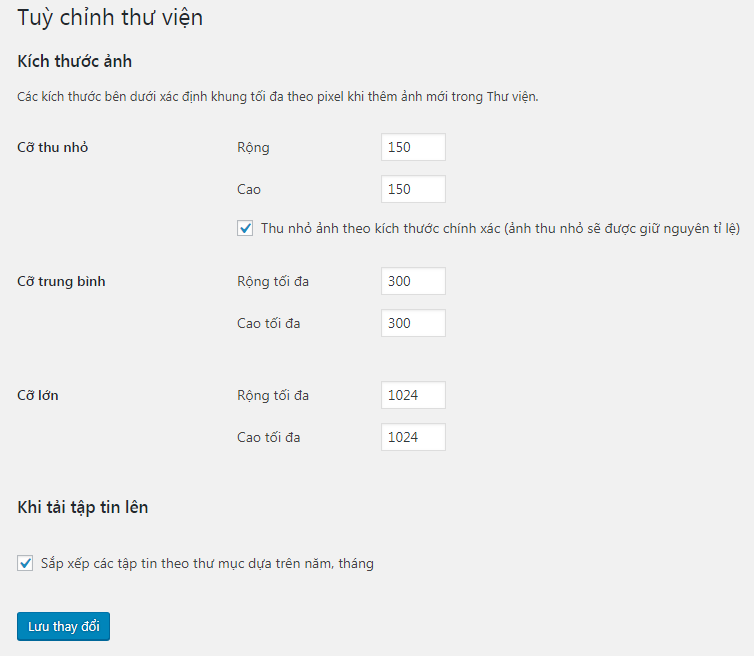Click 'Rộng tối đa' label under Cỡ lớn
754x656 pixels.
[x=273, y=395]
